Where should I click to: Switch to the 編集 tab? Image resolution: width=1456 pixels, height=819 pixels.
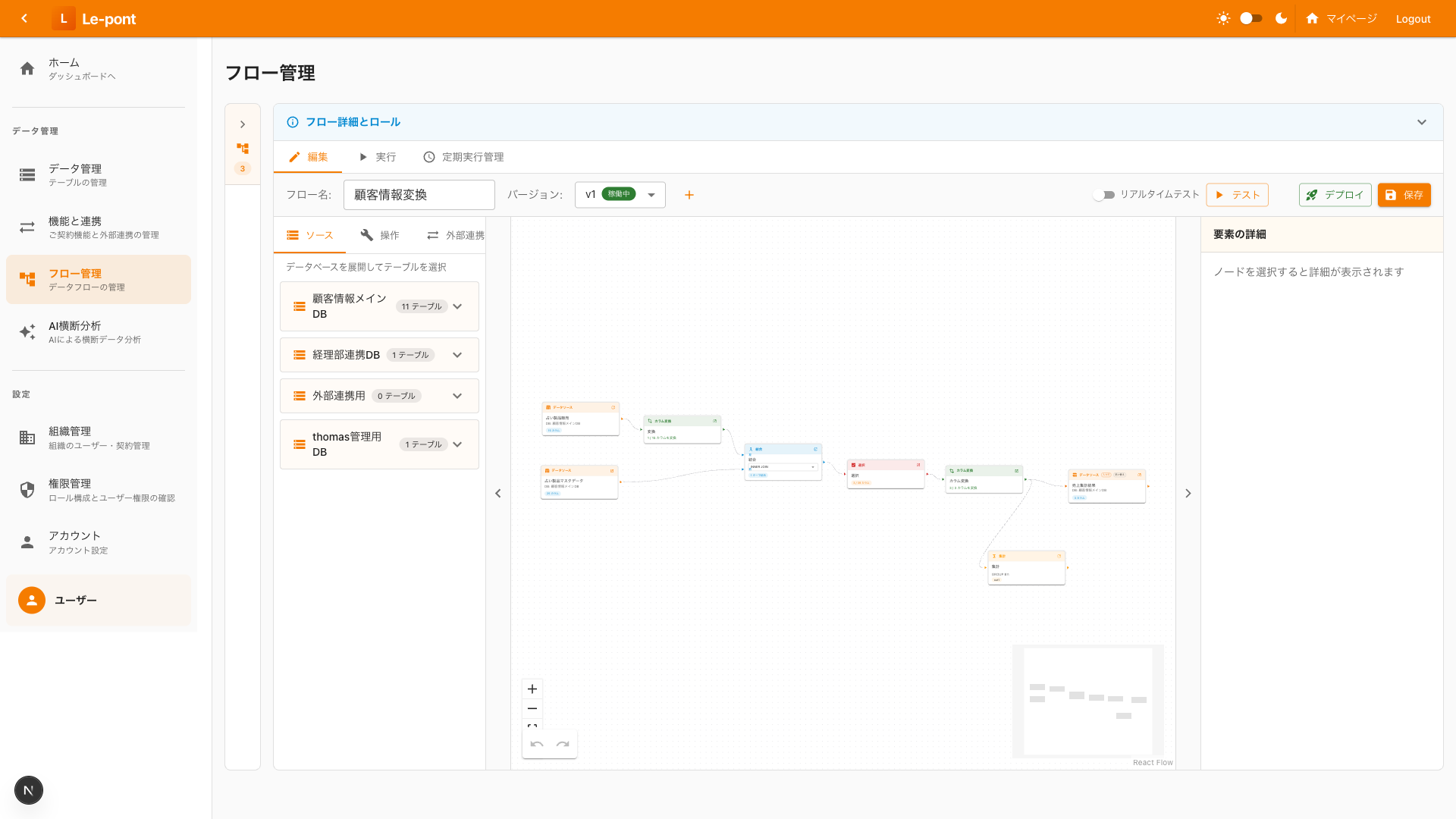click(308, 157)
